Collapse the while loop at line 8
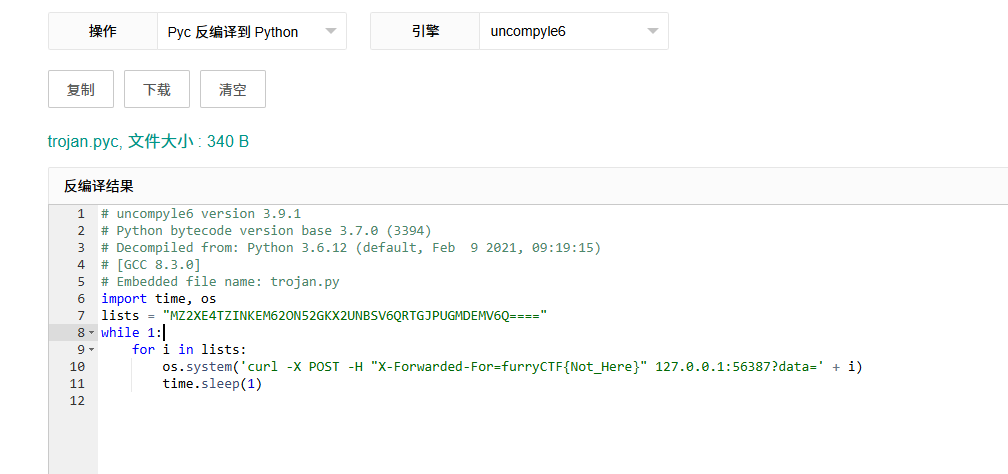The height and width of the screenshot is (474, 1008). coord(92,332)
